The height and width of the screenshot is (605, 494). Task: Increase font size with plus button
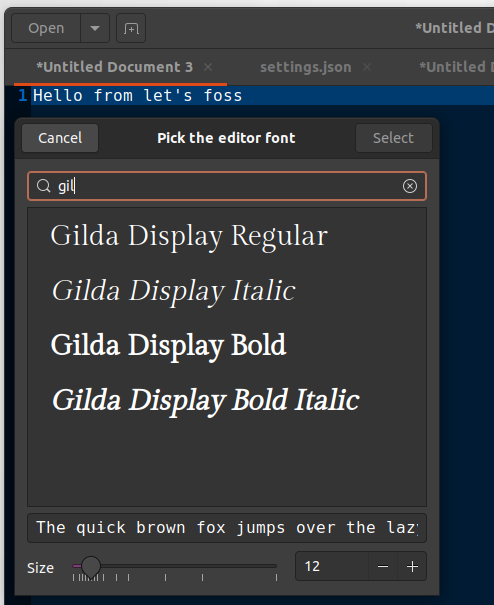click(x=412, y=566)
